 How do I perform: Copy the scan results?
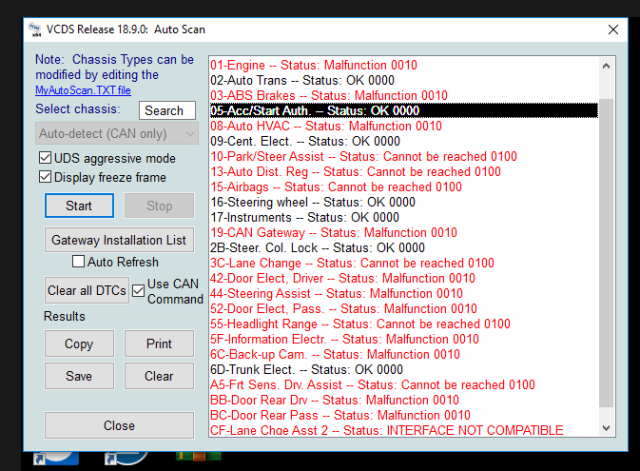(x=79, y=344)
